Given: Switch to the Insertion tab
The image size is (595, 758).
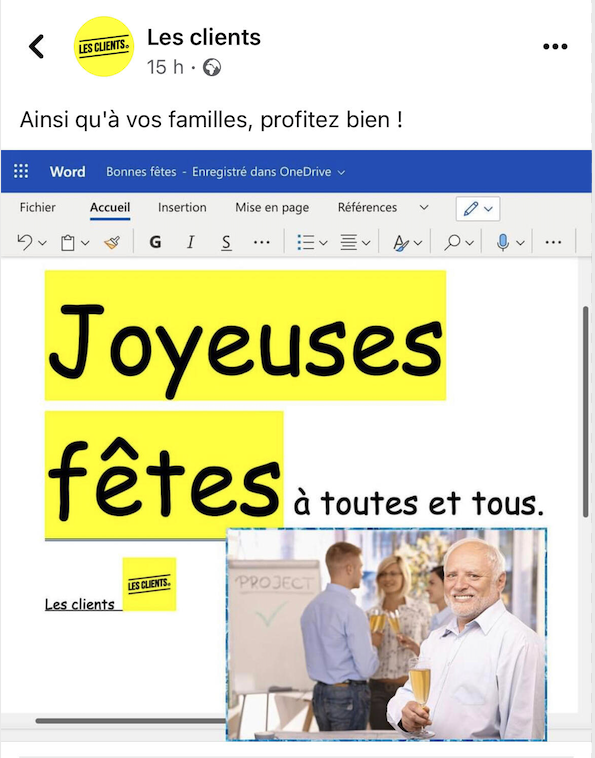Looking at the screenshot, I should click(182, 207).
